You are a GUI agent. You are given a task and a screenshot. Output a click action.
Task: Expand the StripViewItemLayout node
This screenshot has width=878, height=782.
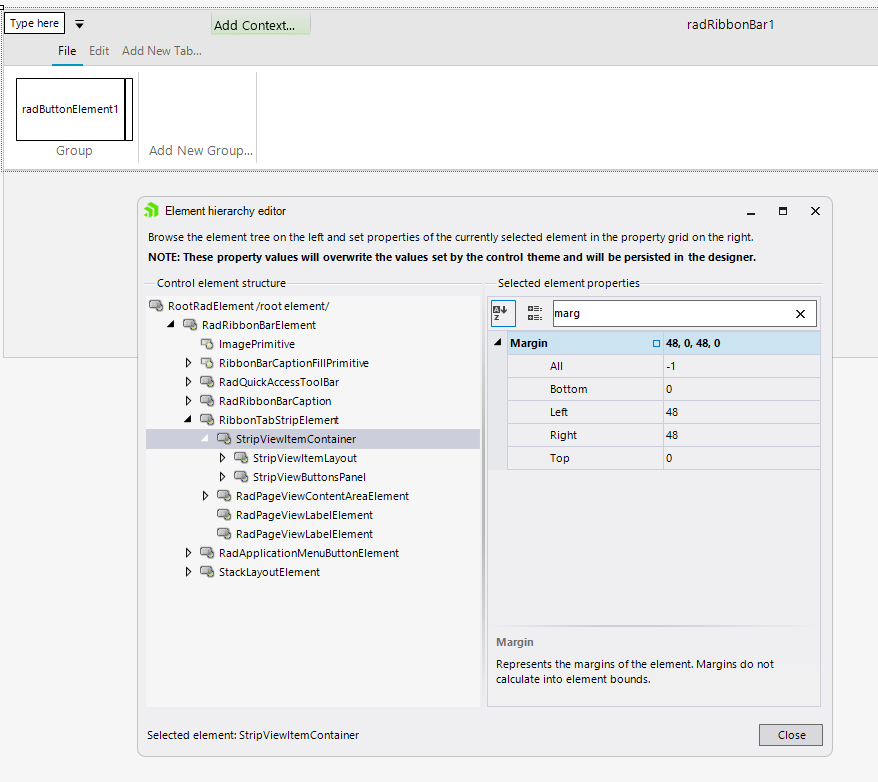click(x=222, y=458)
